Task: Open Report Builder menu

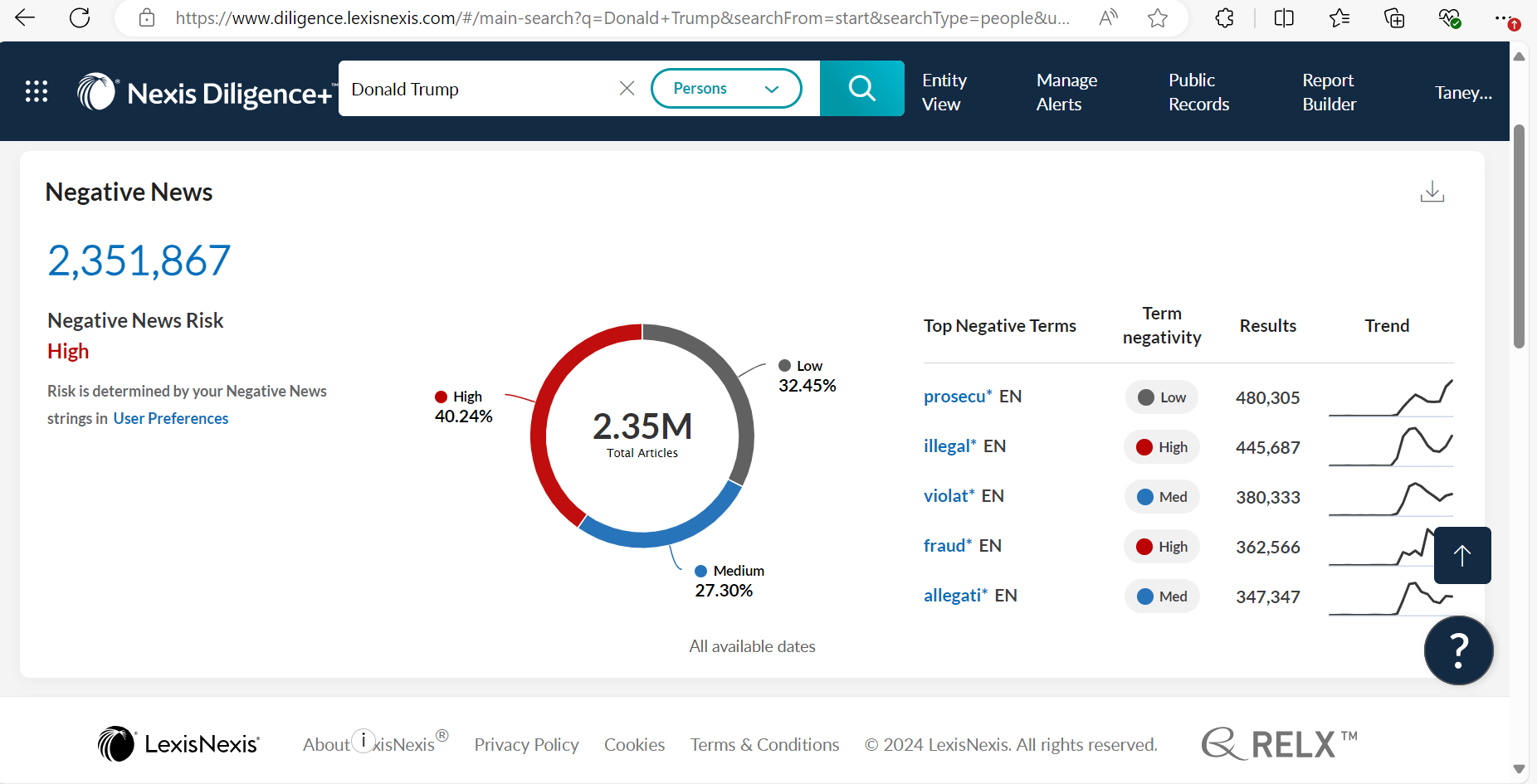Action: tap(1329, 92)
